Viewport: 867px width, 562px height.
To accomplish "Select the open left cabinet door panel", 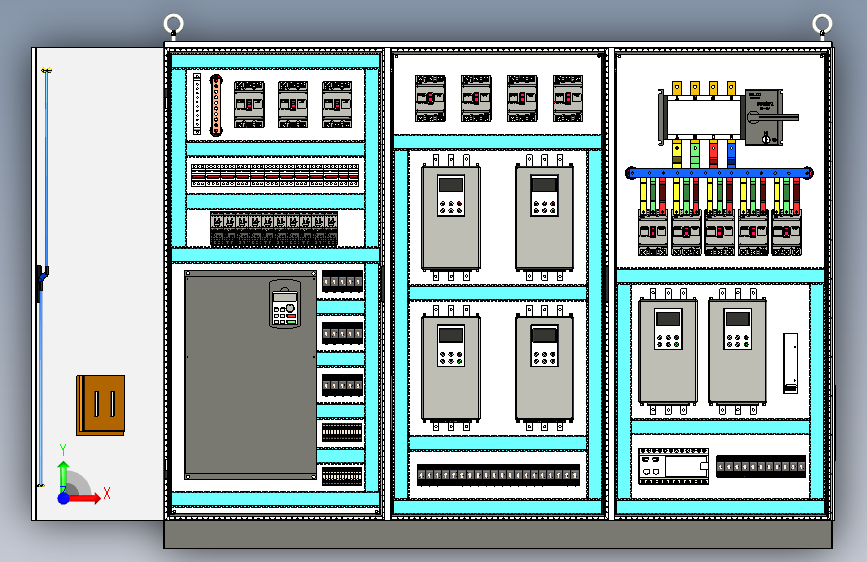I will (x=98, y=284).
